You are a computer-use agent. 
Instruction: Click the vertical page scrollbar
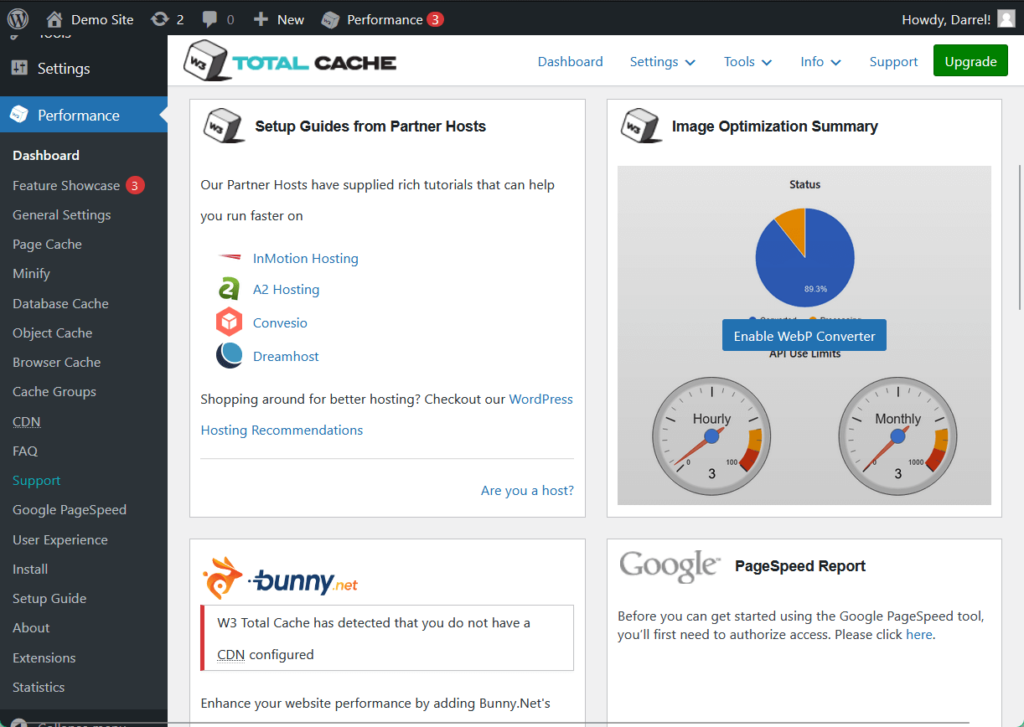(1020, 236)
